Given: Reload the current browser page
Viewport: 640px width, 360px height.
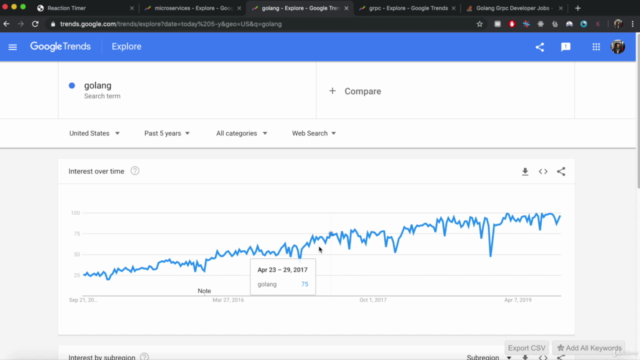Looking at the screenshot, I should pyautogui.click(x=35, y=24).
